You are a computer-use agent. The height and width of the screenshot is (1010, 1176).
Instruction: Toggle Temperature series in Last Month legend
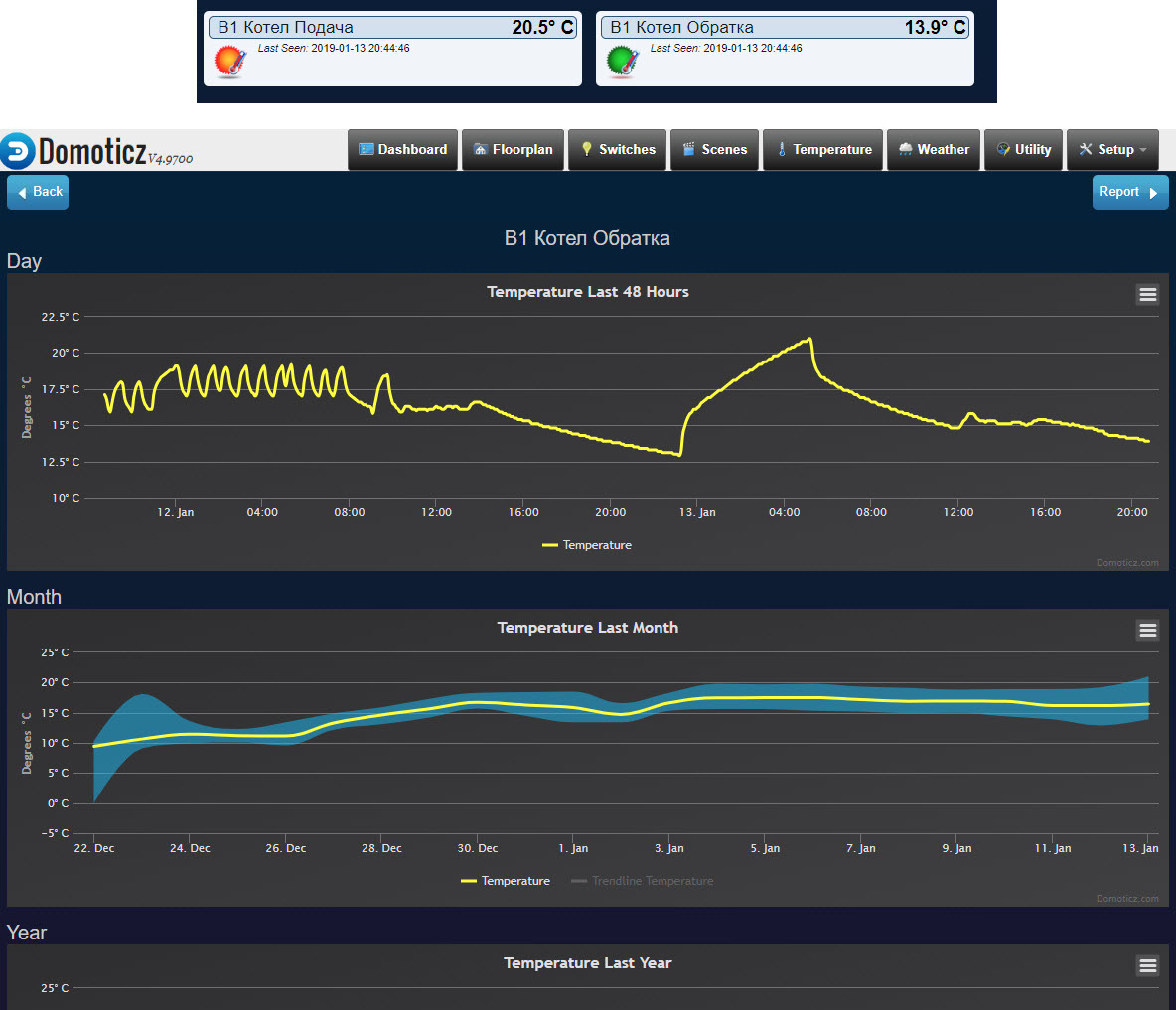(506, 881)
